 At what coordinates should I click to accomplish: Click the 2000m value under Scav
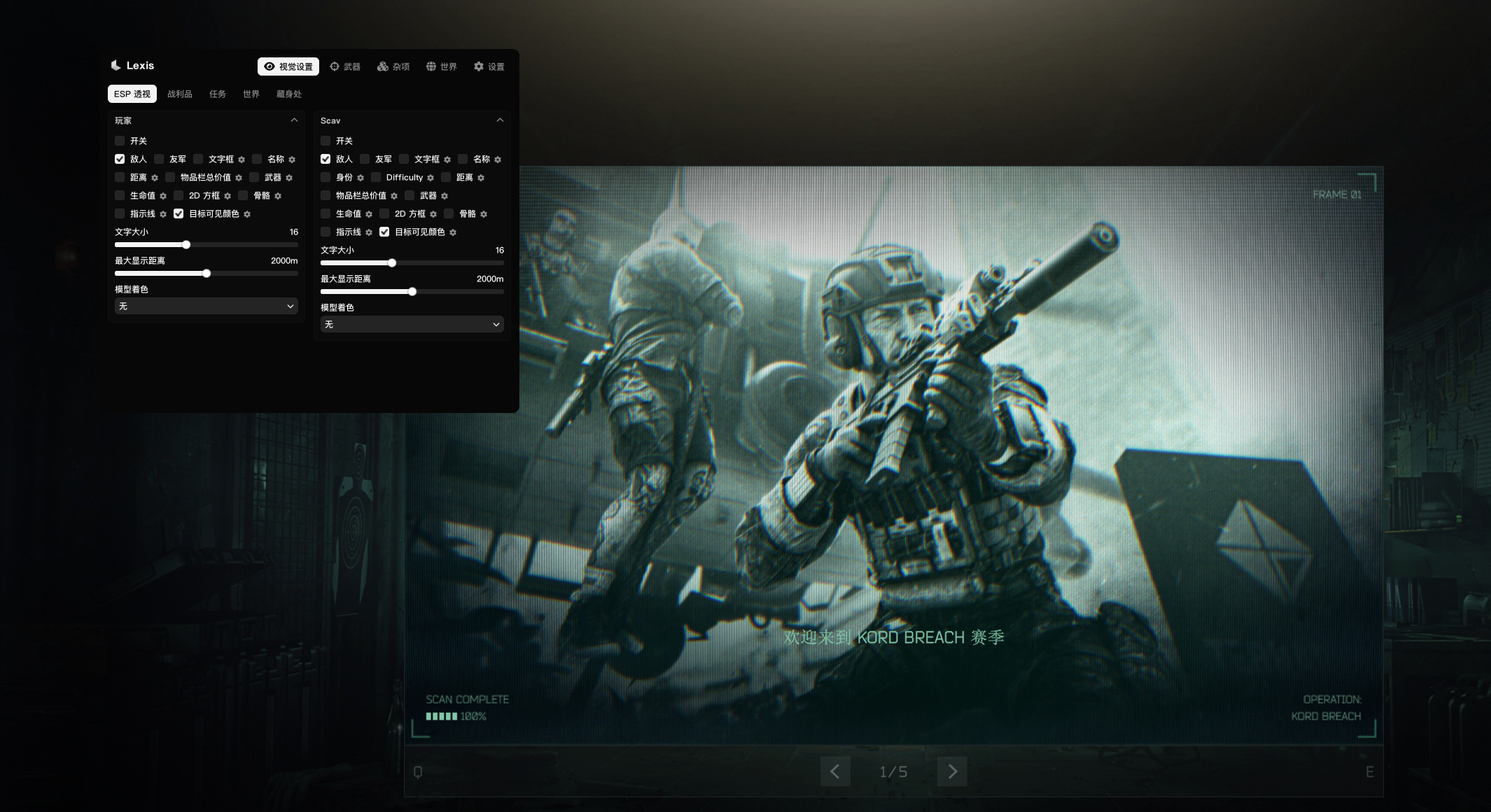(490, 279)
